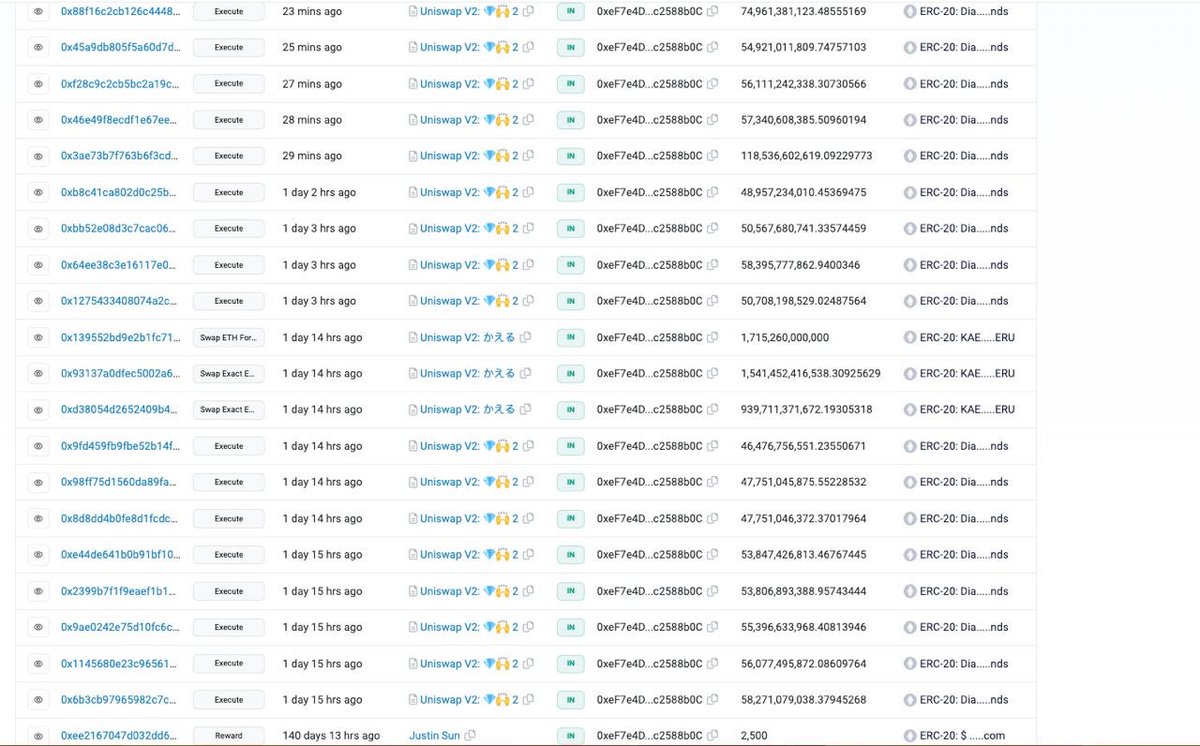This screenshot has width=1200, height=746.
Task: Open ERC-20 Dia...nds token for 74,961,381,123.48555169
Action: [x=964, y=11]
